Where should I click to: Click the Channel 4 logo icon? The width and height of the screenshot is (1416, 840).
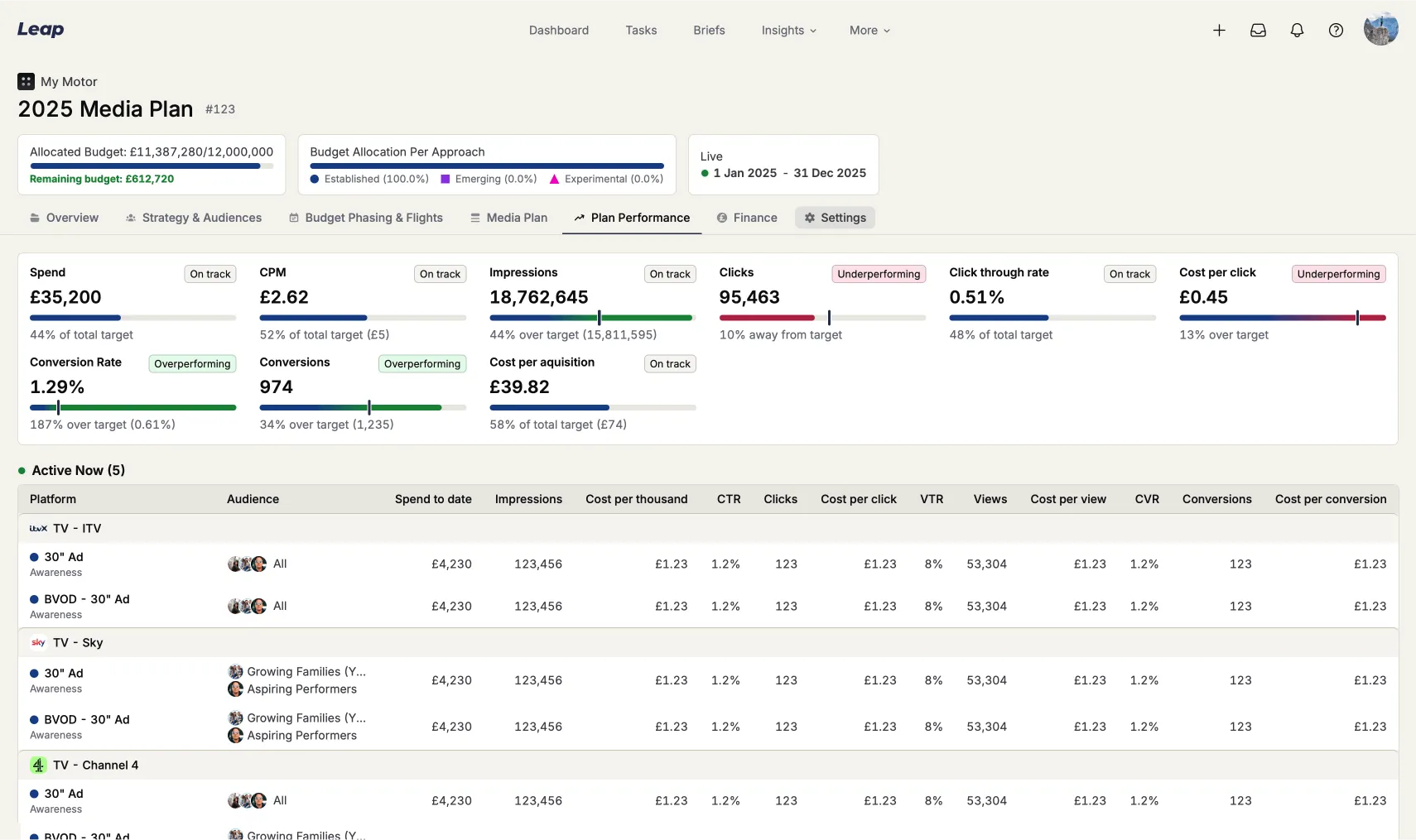click(38, 766)
